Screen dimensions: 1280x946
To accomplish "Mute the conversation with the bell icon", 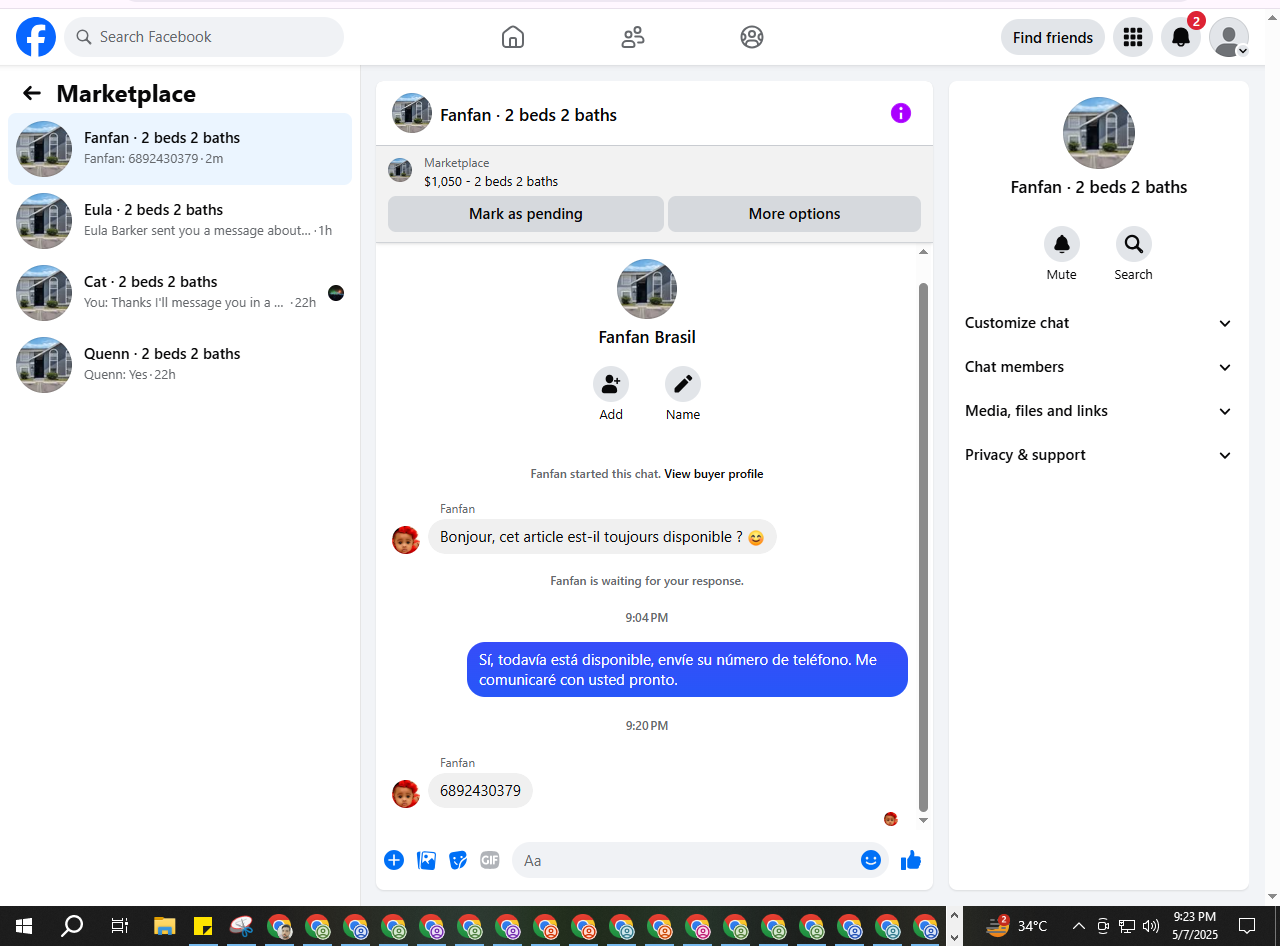I will pyautogui.click(x=1062, y=244).
